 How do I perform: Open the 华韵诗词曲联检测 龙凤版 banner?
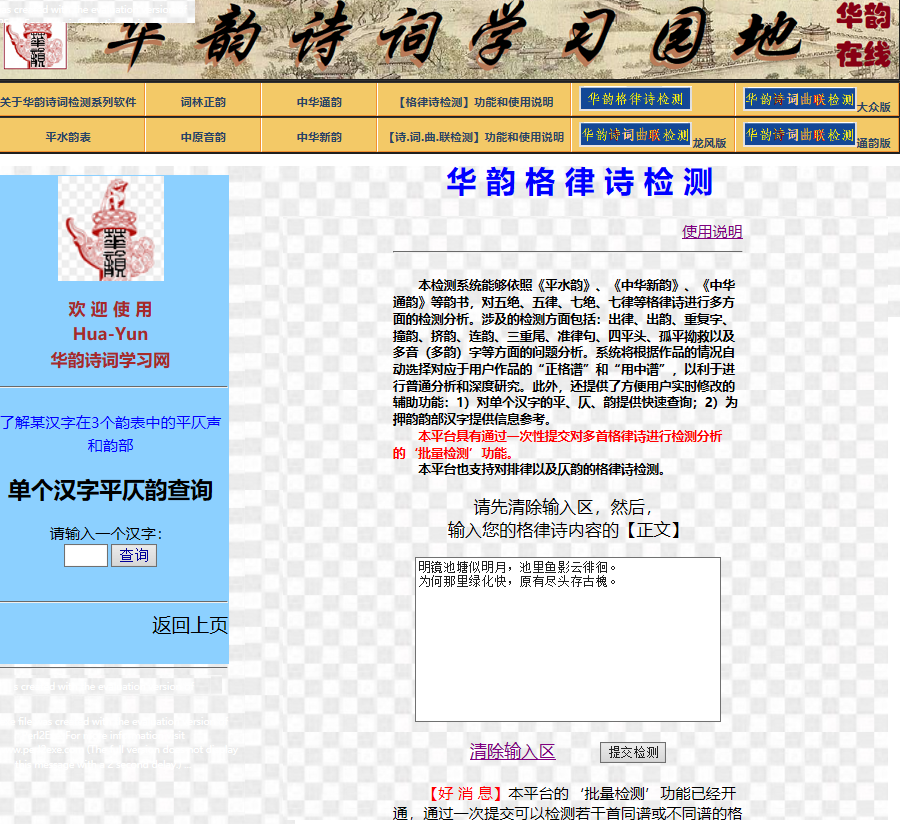click(636, 135)
